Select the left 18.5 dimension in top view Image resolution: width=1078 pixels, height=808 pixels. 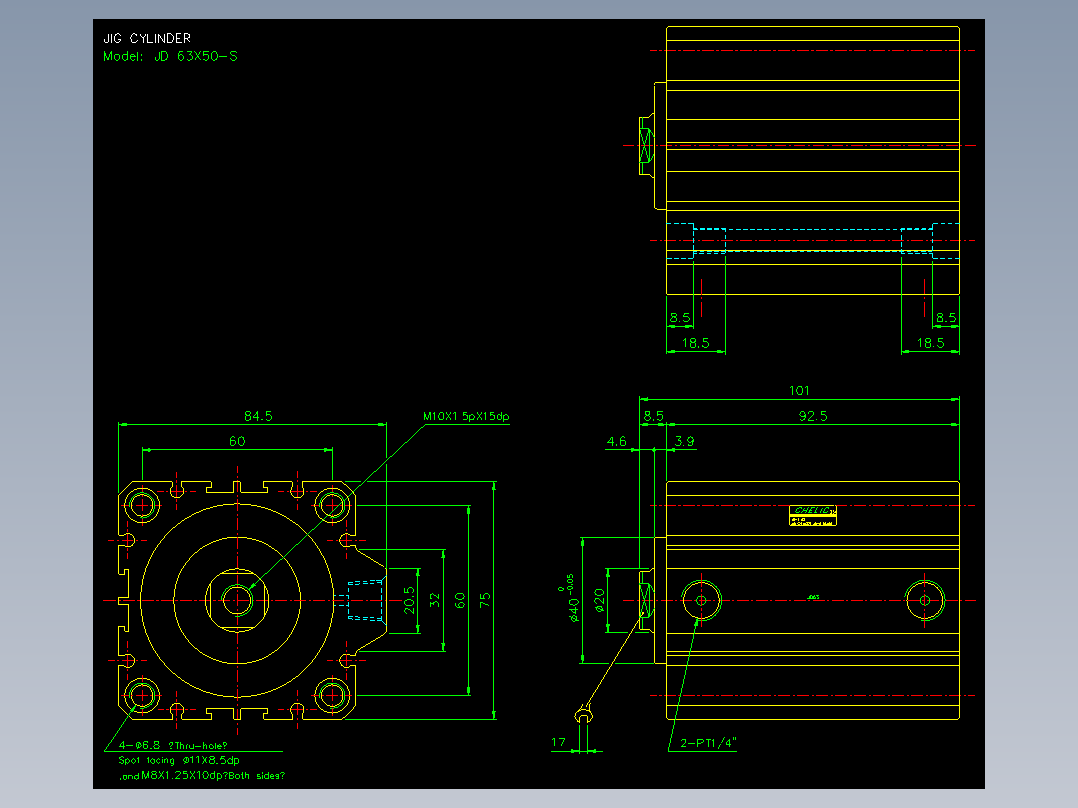point(695,343)
